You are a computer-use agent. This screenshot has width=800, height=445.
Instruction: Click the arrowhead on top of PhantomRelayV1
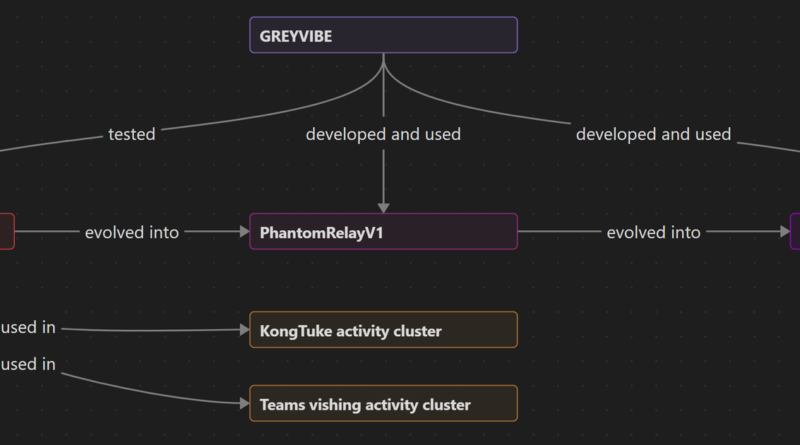coord(384,208)
